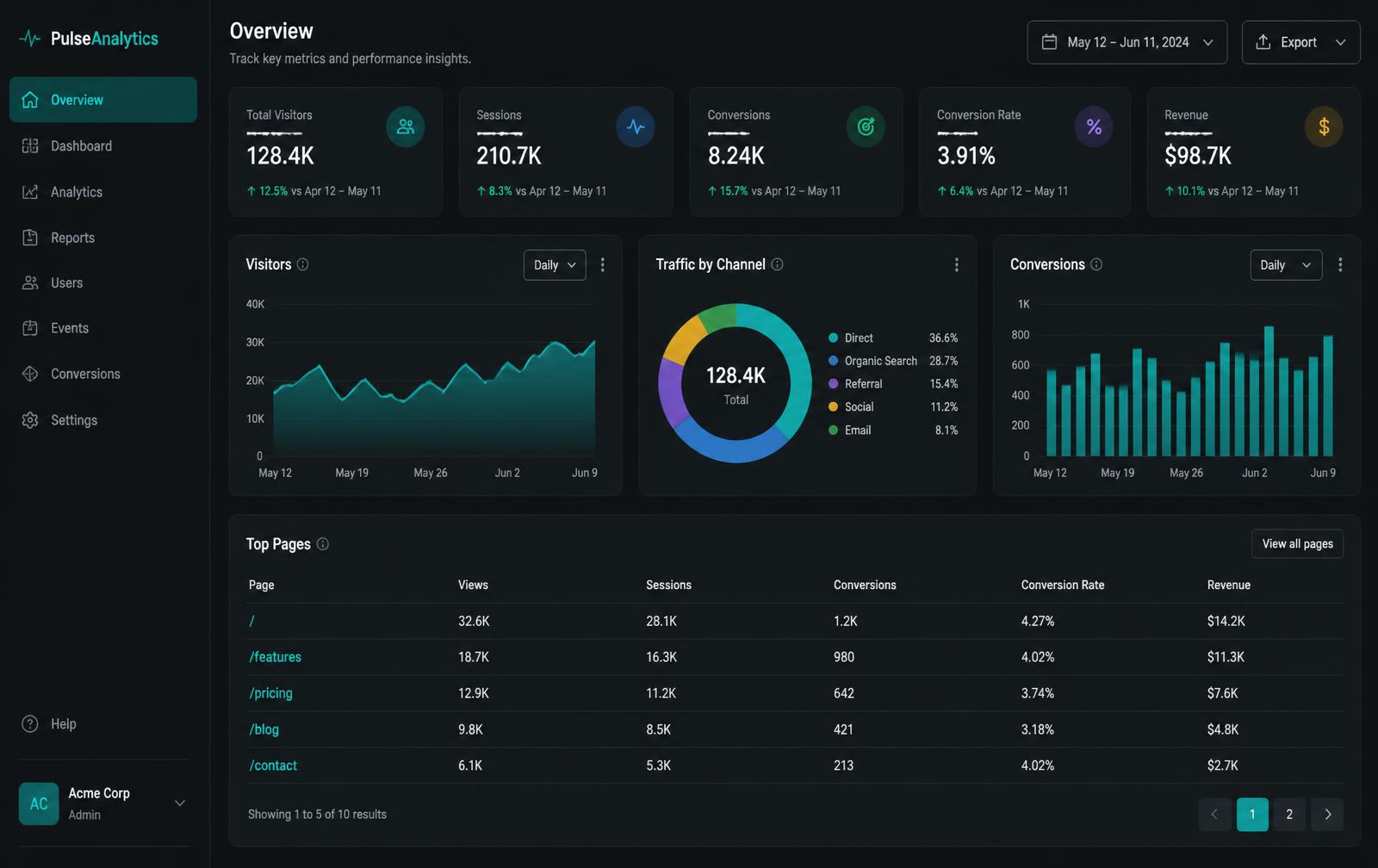The image size is (1378, 868).
Task: Click the 421 conversions cell for /blog
Action: [x=843, y=729]
